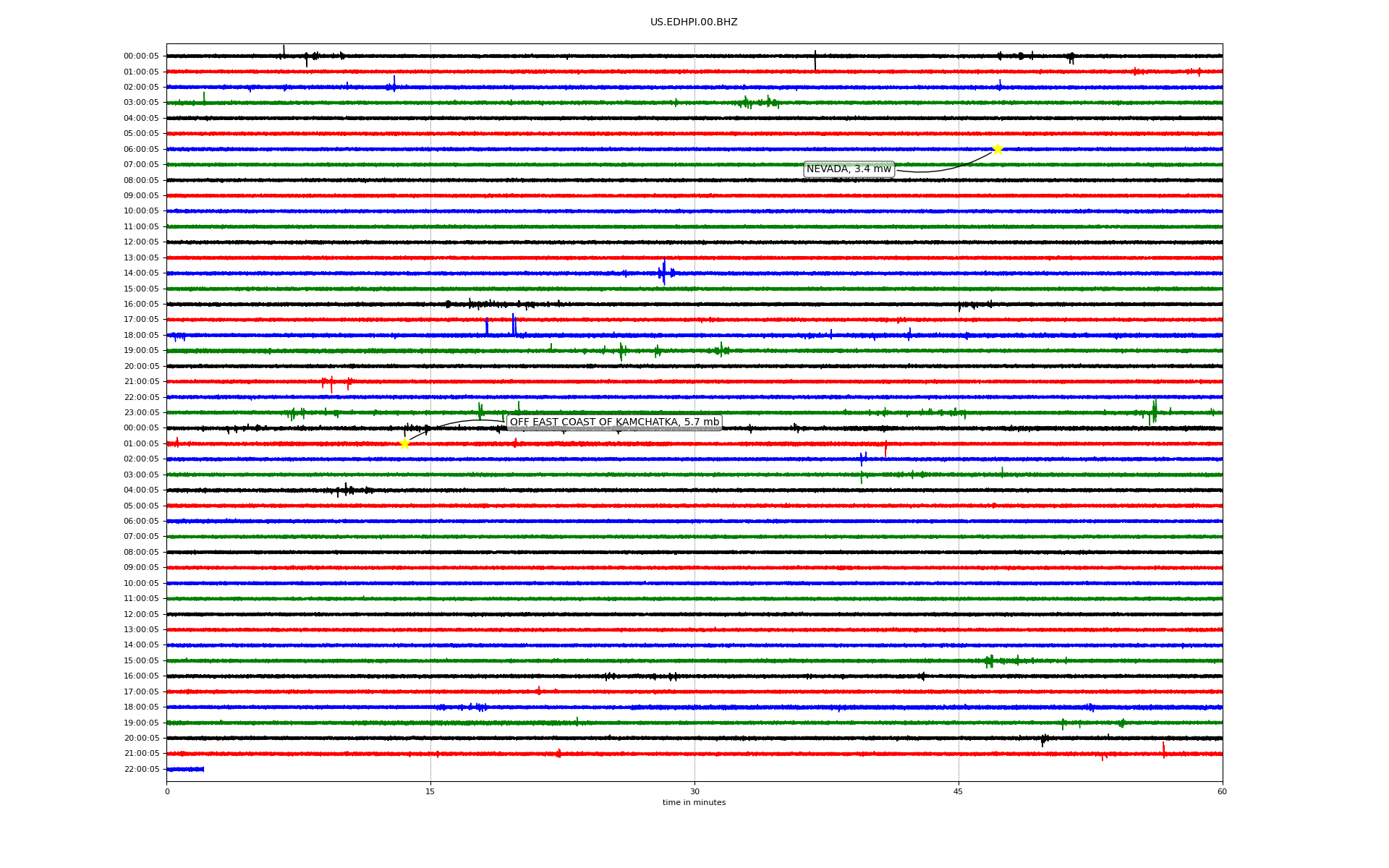Click the 0 tick on the time axis
Image resolution: width=1389 pixels, height=868 pixels.
point(167,791)
